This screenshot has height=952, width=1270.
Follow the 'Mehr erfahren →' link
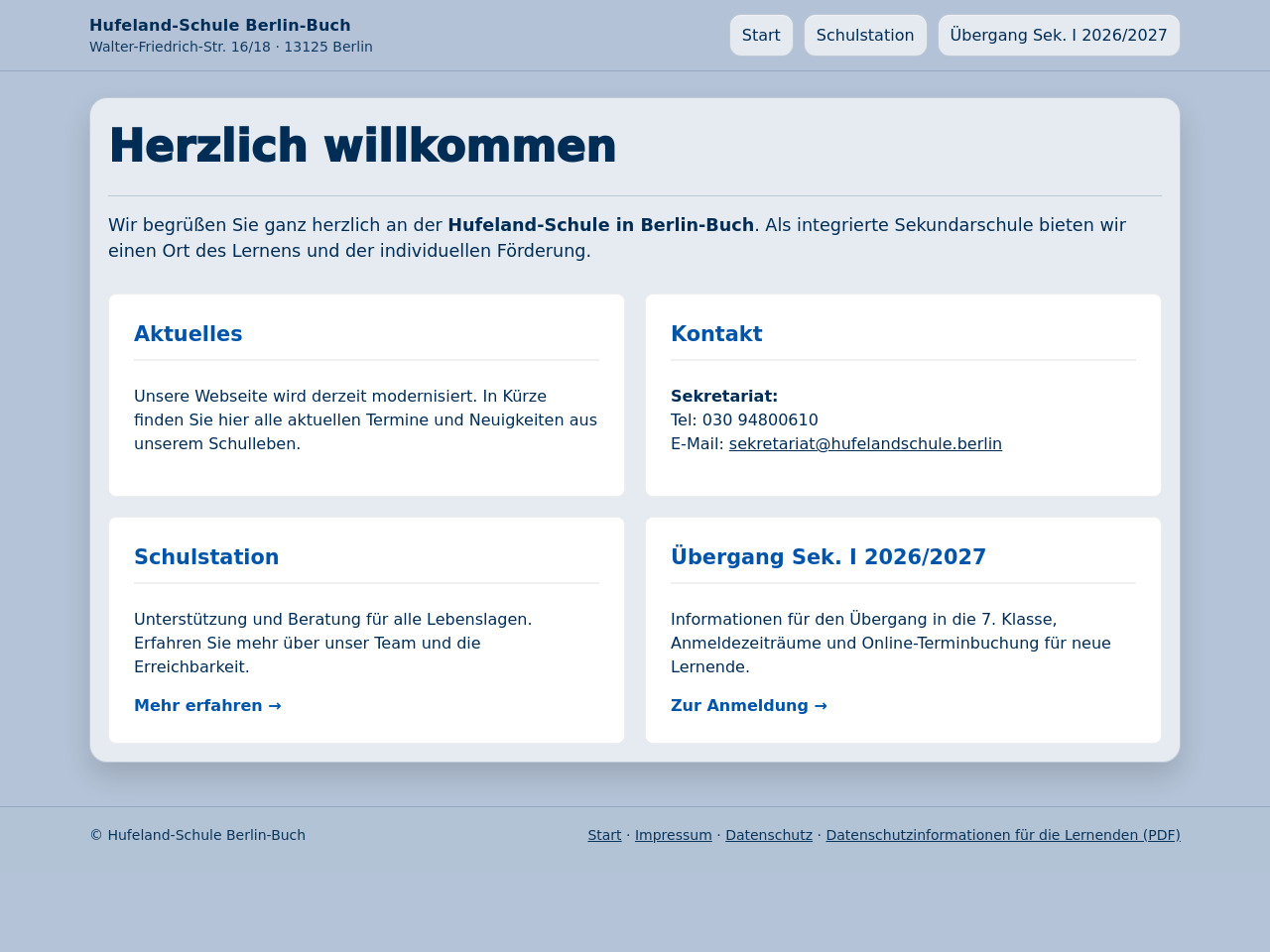pos(207,706)
